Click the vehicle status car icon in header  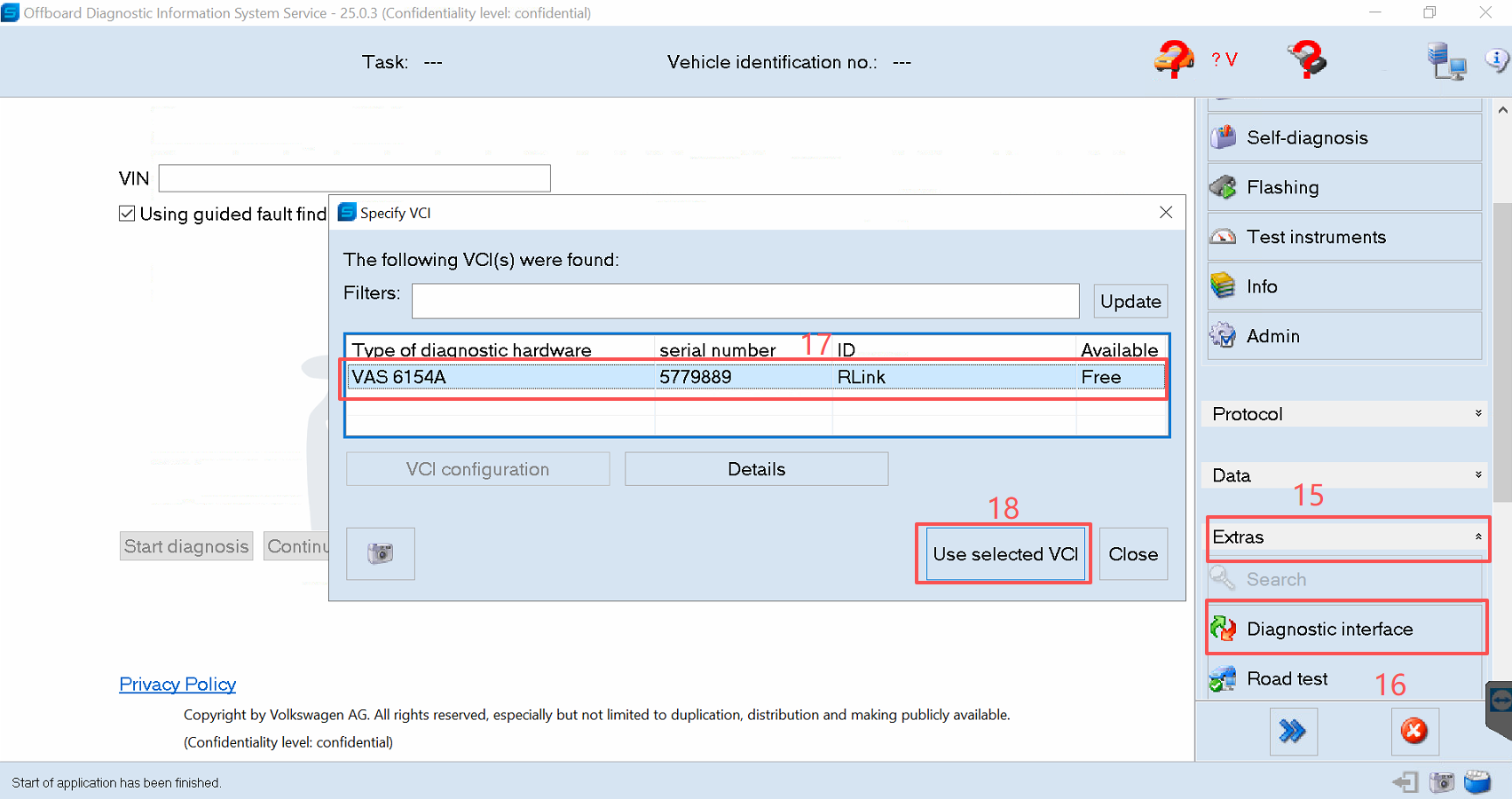[x=1173, y=60]
